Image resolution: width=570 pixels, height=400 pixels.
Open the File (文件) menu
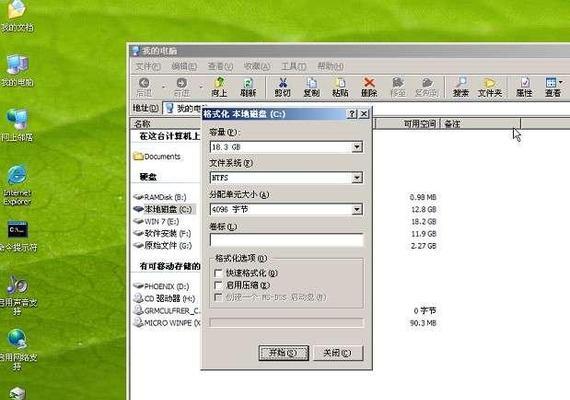click(148, 66)
